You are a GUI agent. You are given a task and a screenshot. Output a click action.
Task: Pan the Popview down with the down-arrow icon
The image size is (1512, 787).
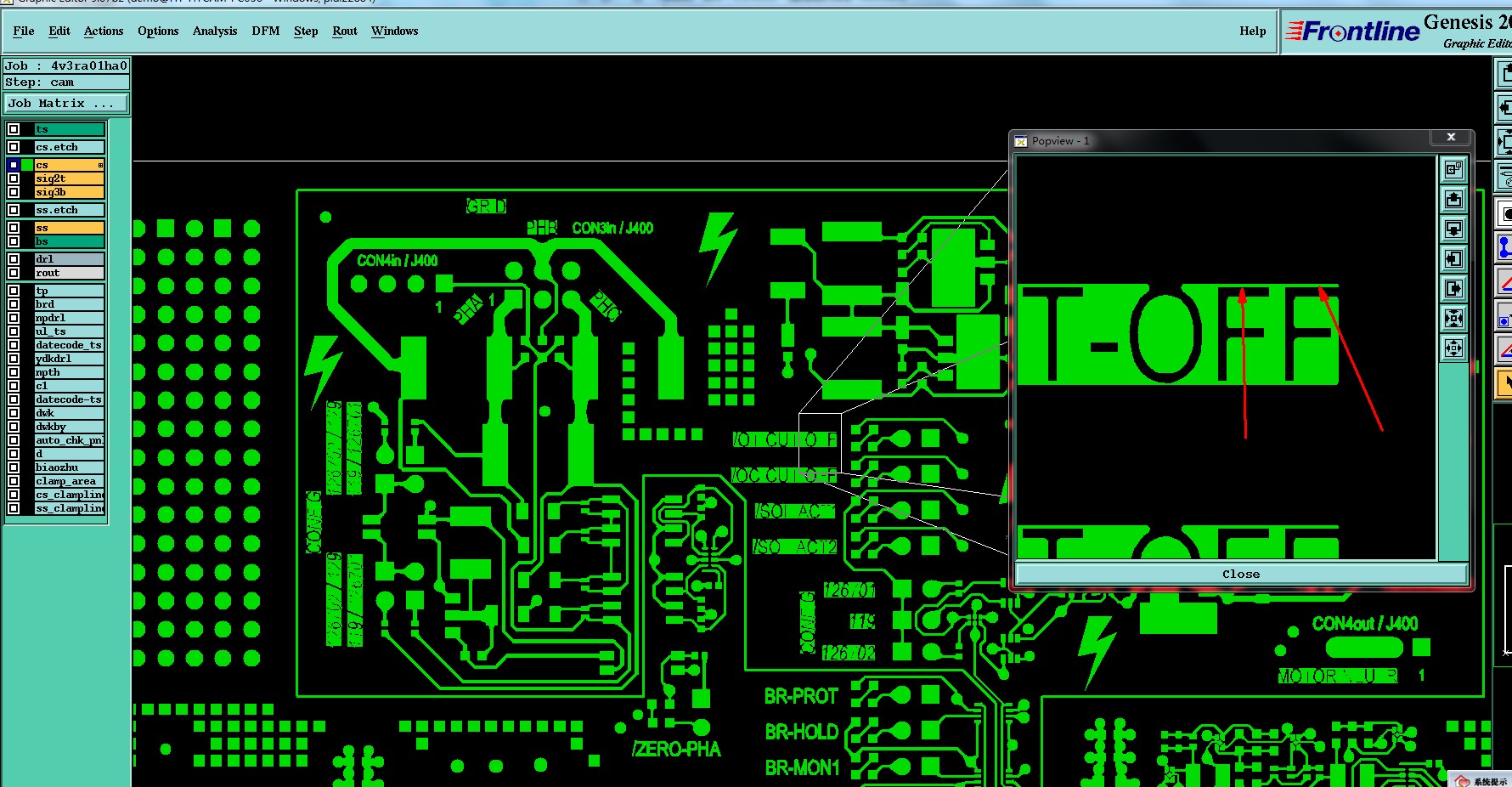coord(1453,229)
